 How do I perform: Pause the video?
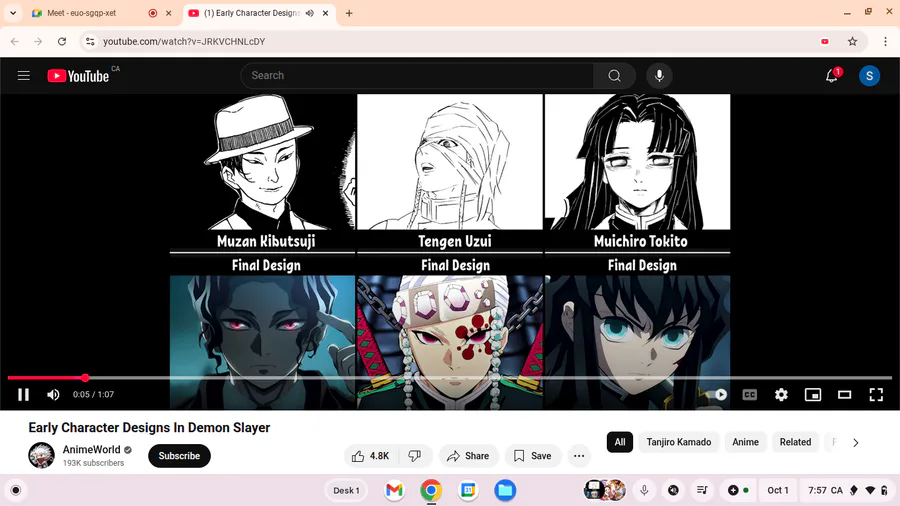point(24,395)
